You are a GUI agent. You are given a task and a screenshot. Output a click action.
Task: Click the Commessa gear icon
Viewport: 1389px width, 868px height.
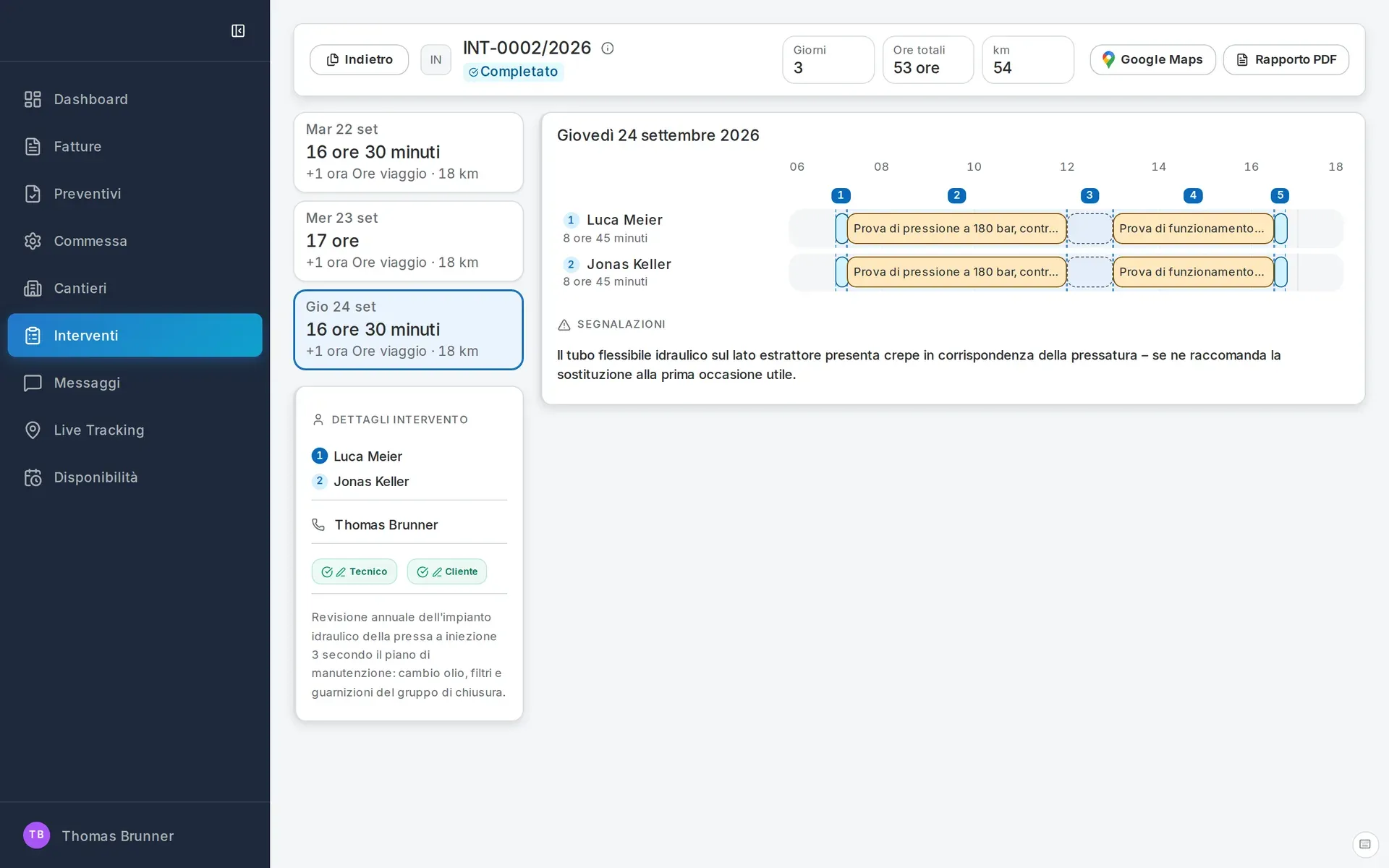click(33, 241)
